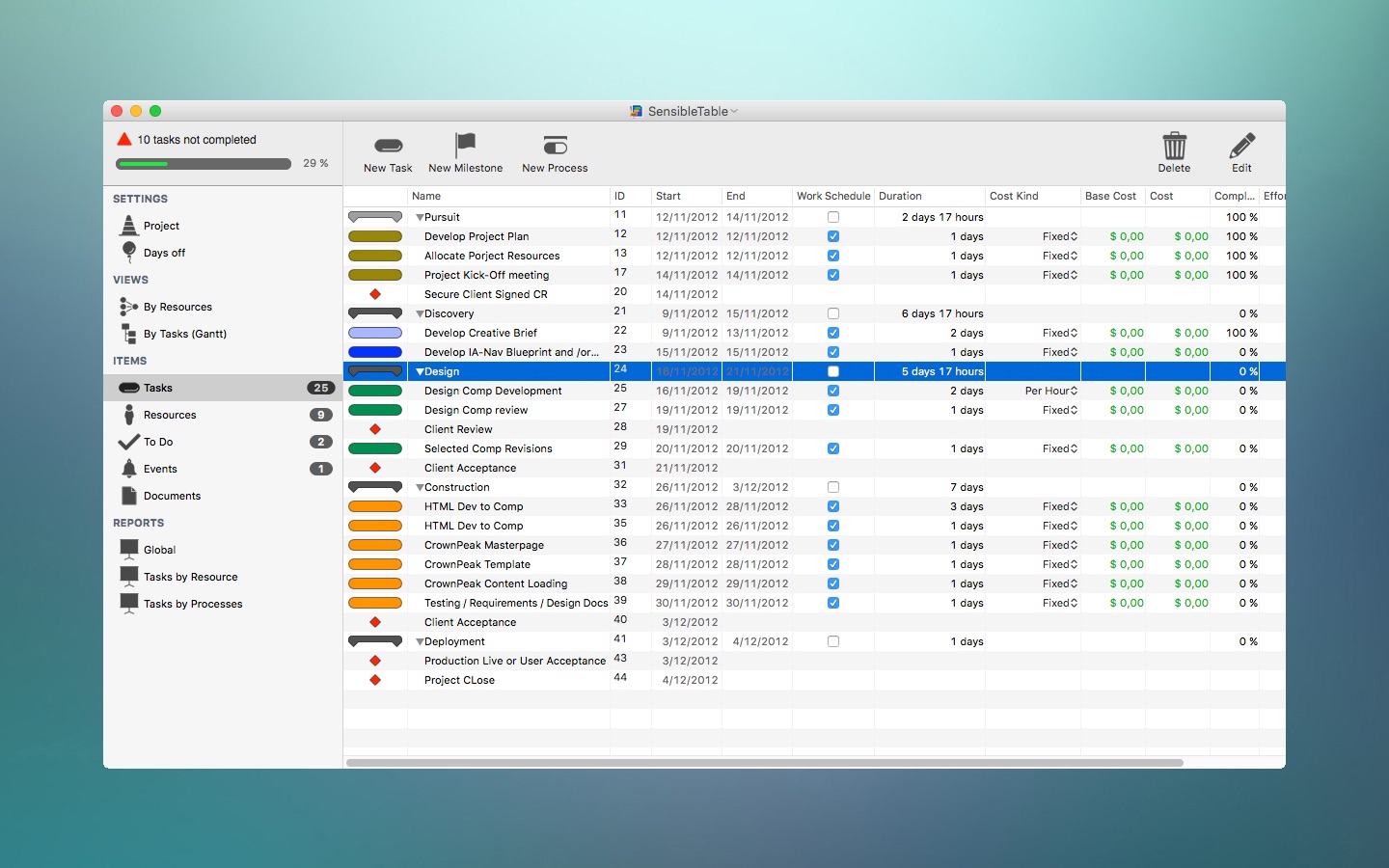The width and height of the screenshot is (1389, 868).
Task: Select Resources in Items list
Action: coord(223,415)
